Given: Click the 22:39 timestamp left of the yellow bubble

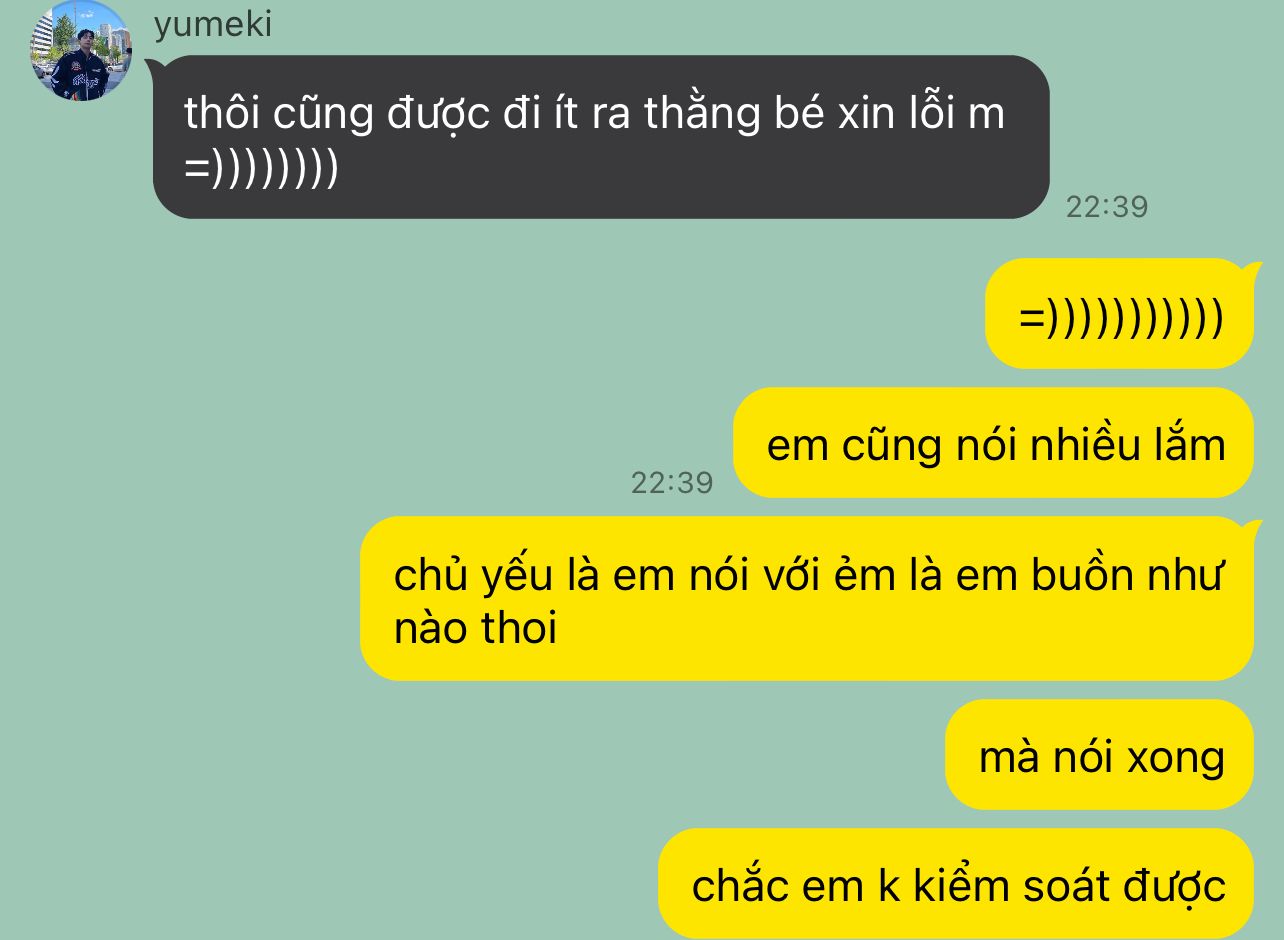Looking at the screenshot, I should (672, 483).
